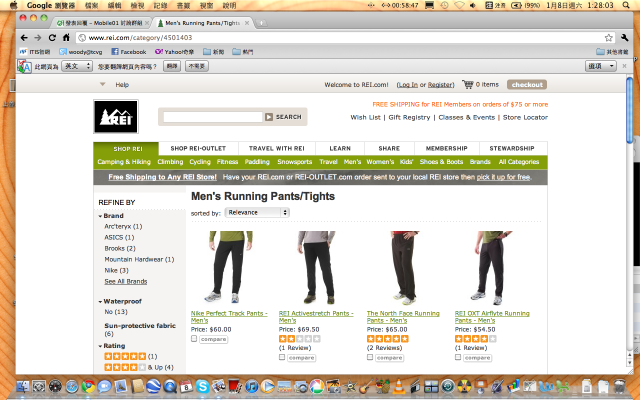The image size is (640, 400).
Task: Open the TRAVEL WITH REI tab
Action: pyautogui.click(x=277, y=149)
